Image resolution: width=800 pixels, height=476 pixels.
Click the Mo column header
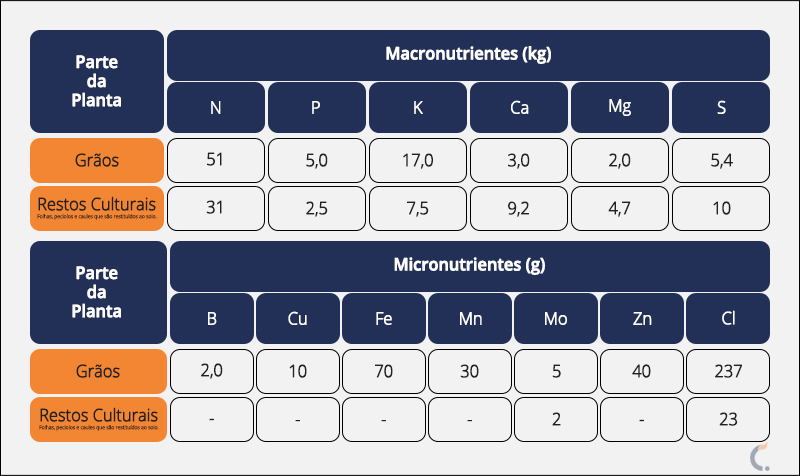556,319
